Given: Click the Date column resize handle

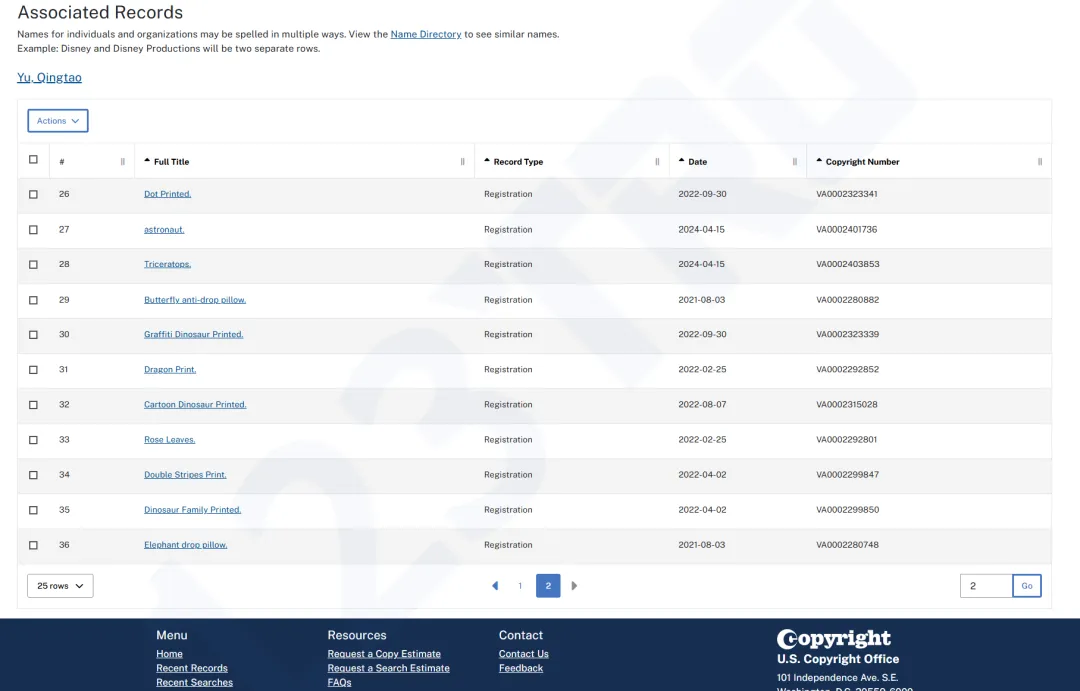Looking at the screenshot, I should coord(795,162).
